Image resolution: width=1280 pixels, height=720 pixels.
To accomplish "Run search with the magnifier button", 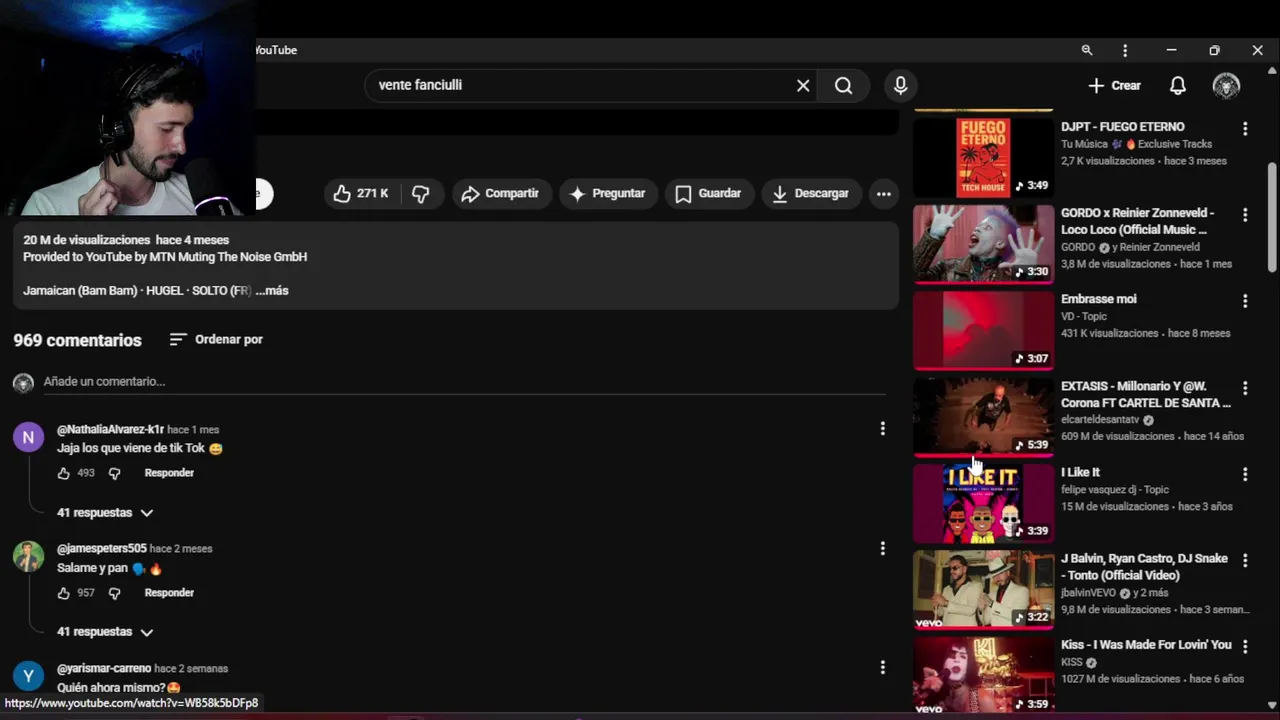I will click(x=844, y=86).
